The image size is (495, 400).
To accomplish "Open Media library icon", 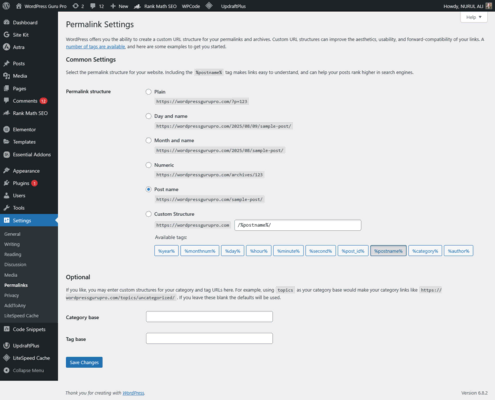I will click(6, 76).
